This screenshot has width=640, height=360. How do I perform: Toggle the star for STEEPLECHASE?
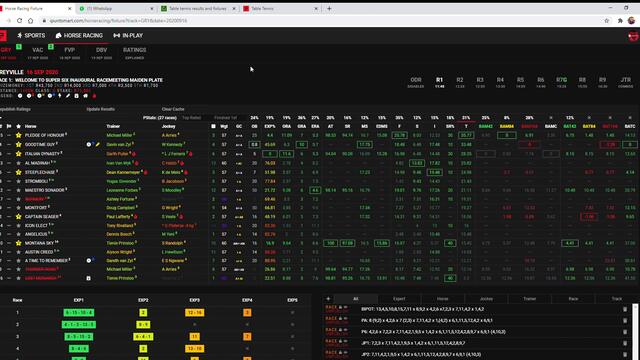click(18, 172)
